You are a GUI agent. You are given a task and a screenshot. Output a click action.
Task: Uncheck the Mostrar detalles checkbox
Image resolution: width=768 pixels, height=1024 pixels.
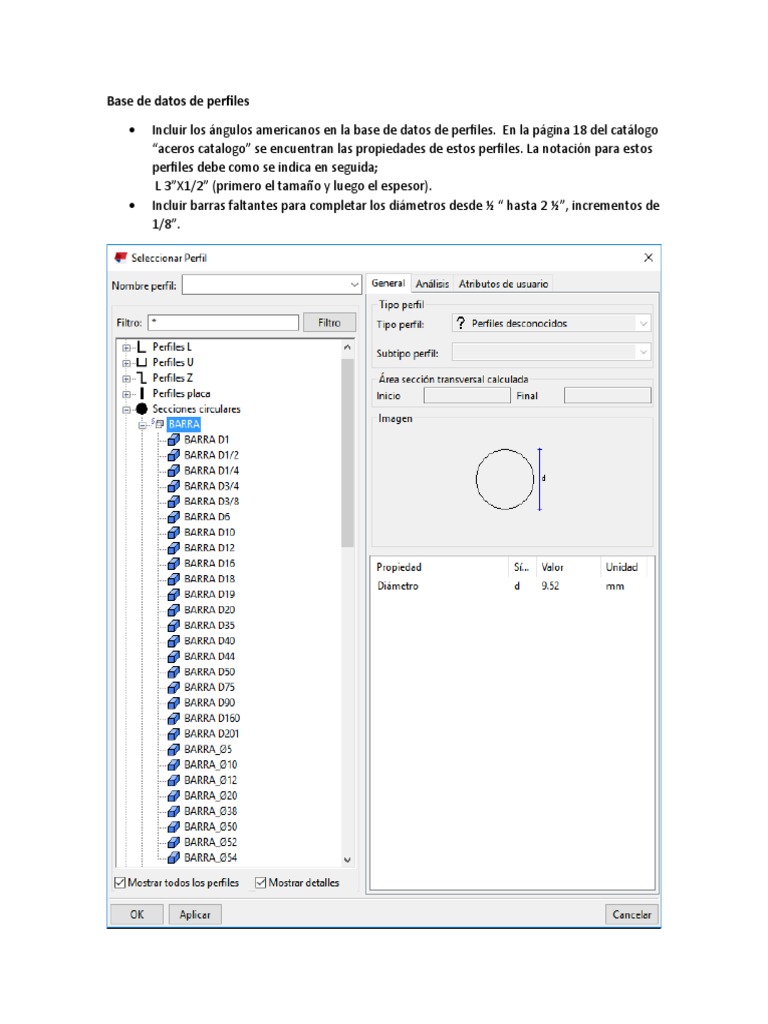click(x=261, y=883)
